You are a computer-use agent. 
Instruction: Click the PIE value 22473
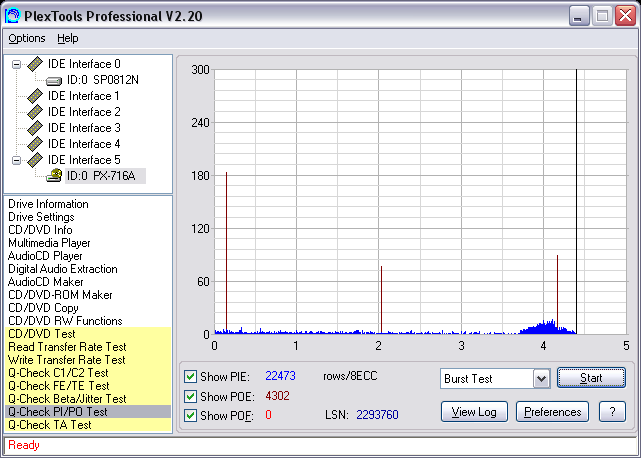280,376
